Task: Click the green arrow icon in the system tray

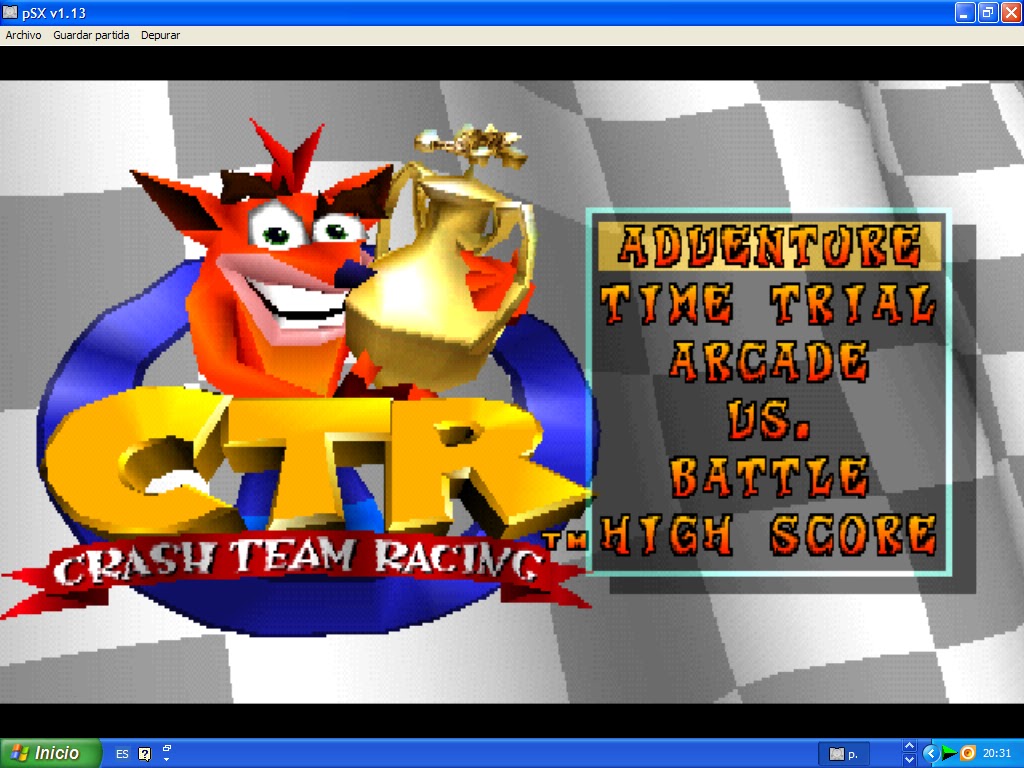Action: (949, 752)
